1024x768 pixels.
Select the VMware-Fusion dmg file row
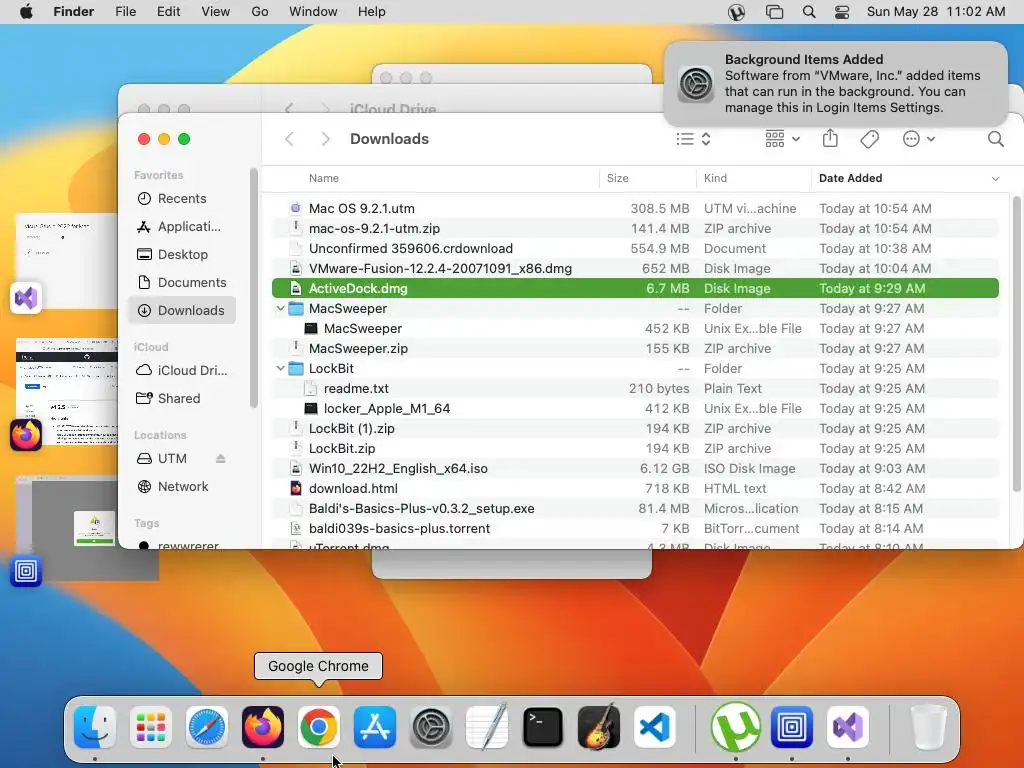point(635,268)
